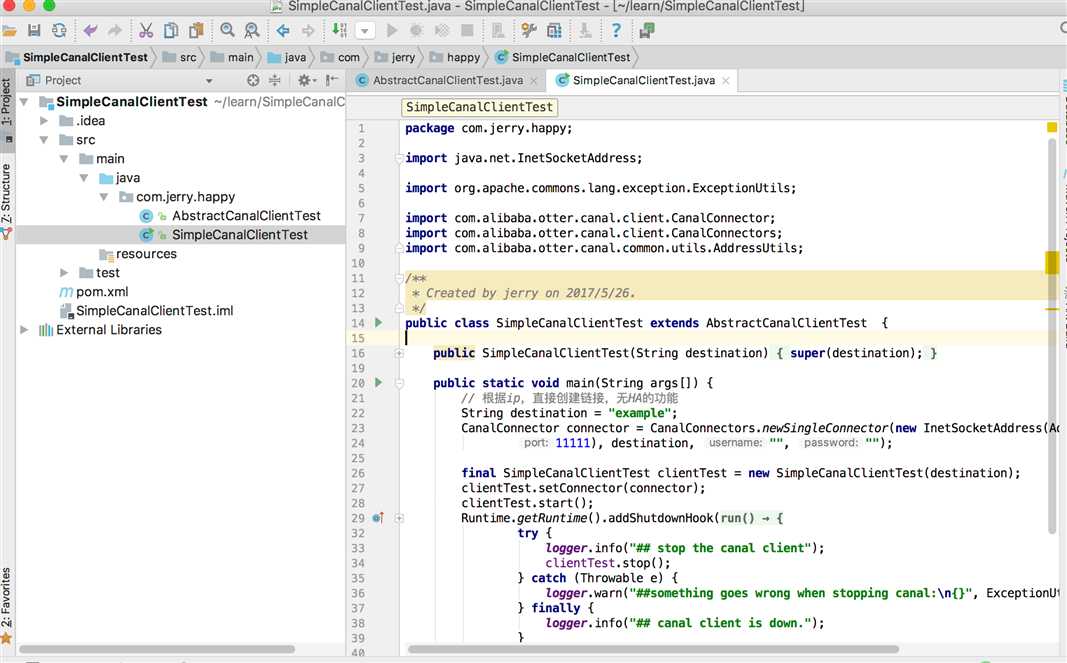Click the main breadcrumb in navigation bar
Image resolution: width=1067 pixels, height=663 pixels.
coord(232,57)
